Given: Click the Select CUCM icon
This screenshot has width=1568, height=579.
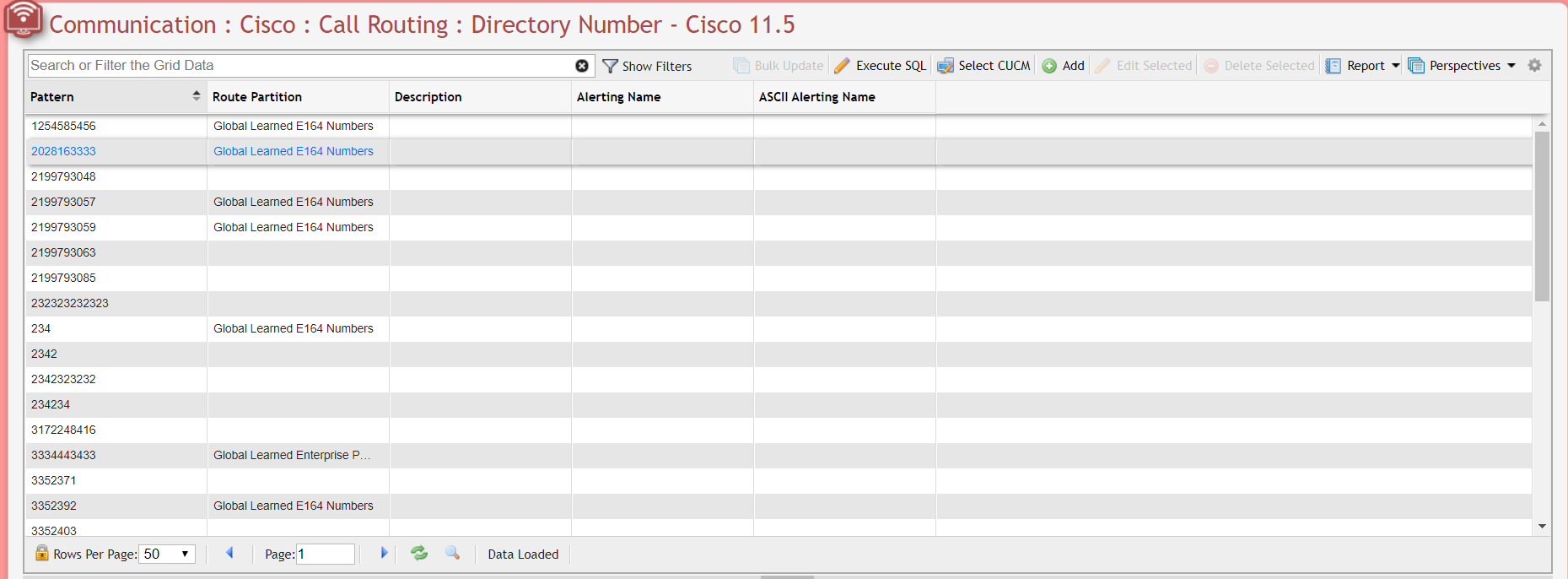Looking at the screenshot, I should coord(946,66).
